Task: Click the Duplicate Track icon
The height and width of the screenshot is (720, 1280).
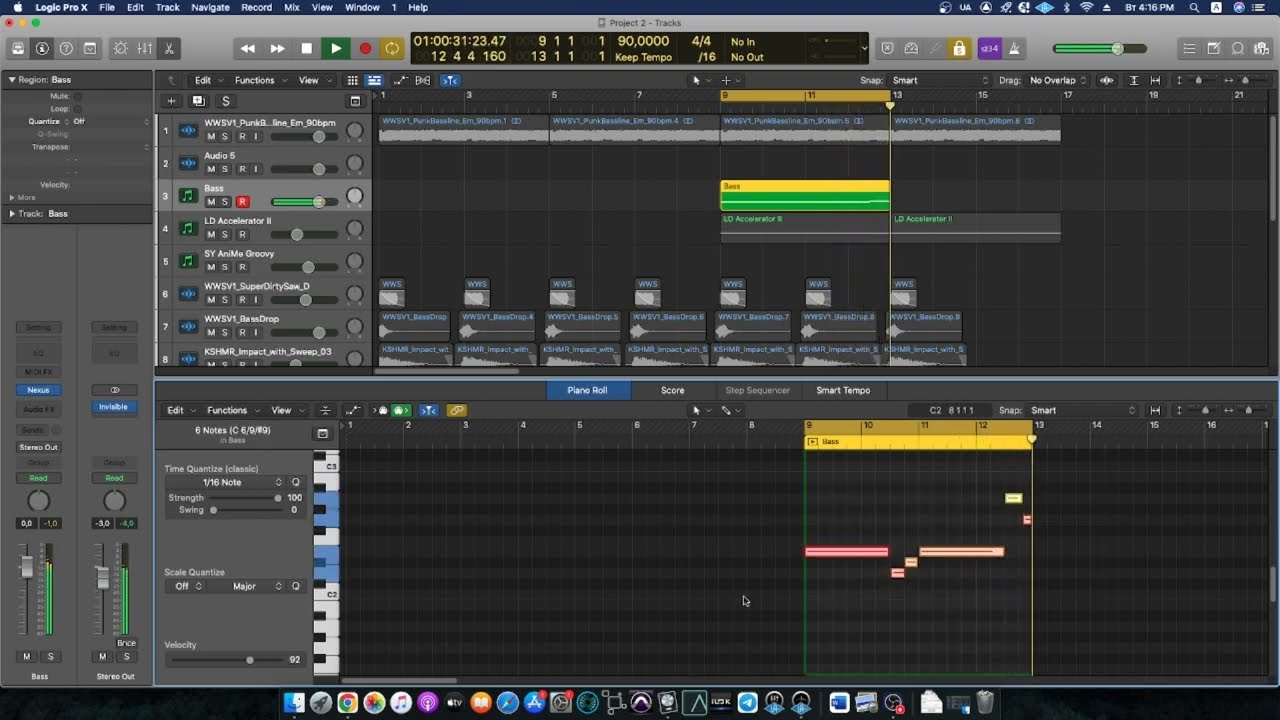Action: click(x=198, y=101)
